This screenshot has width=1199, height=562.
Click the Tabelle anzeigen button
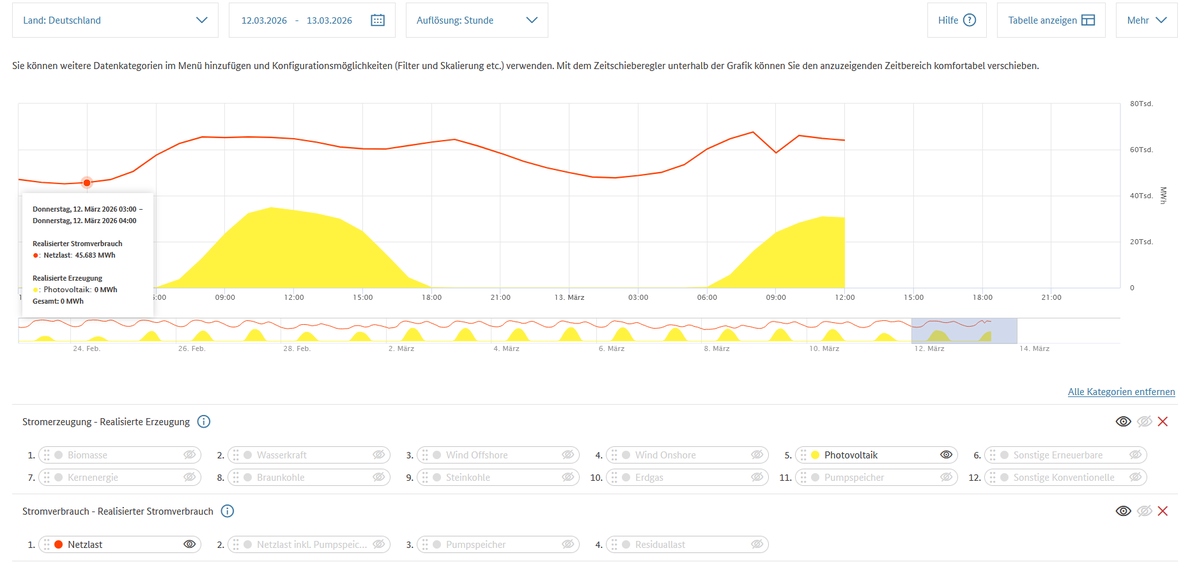(1051, 21)
